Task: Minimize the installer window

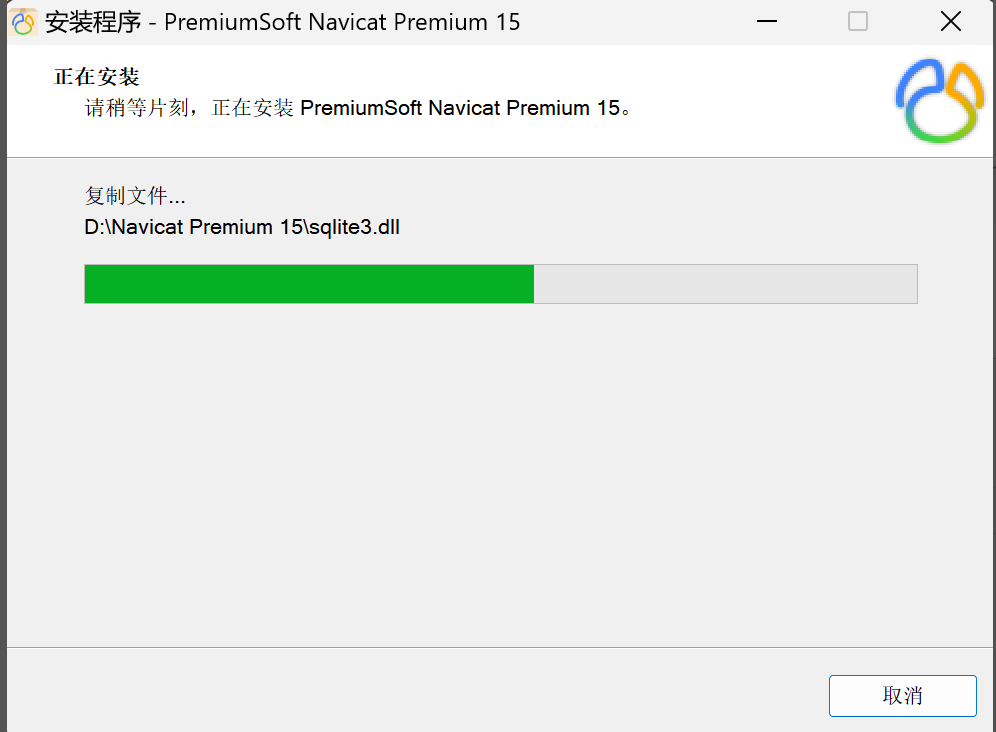Action: point(765,22)
